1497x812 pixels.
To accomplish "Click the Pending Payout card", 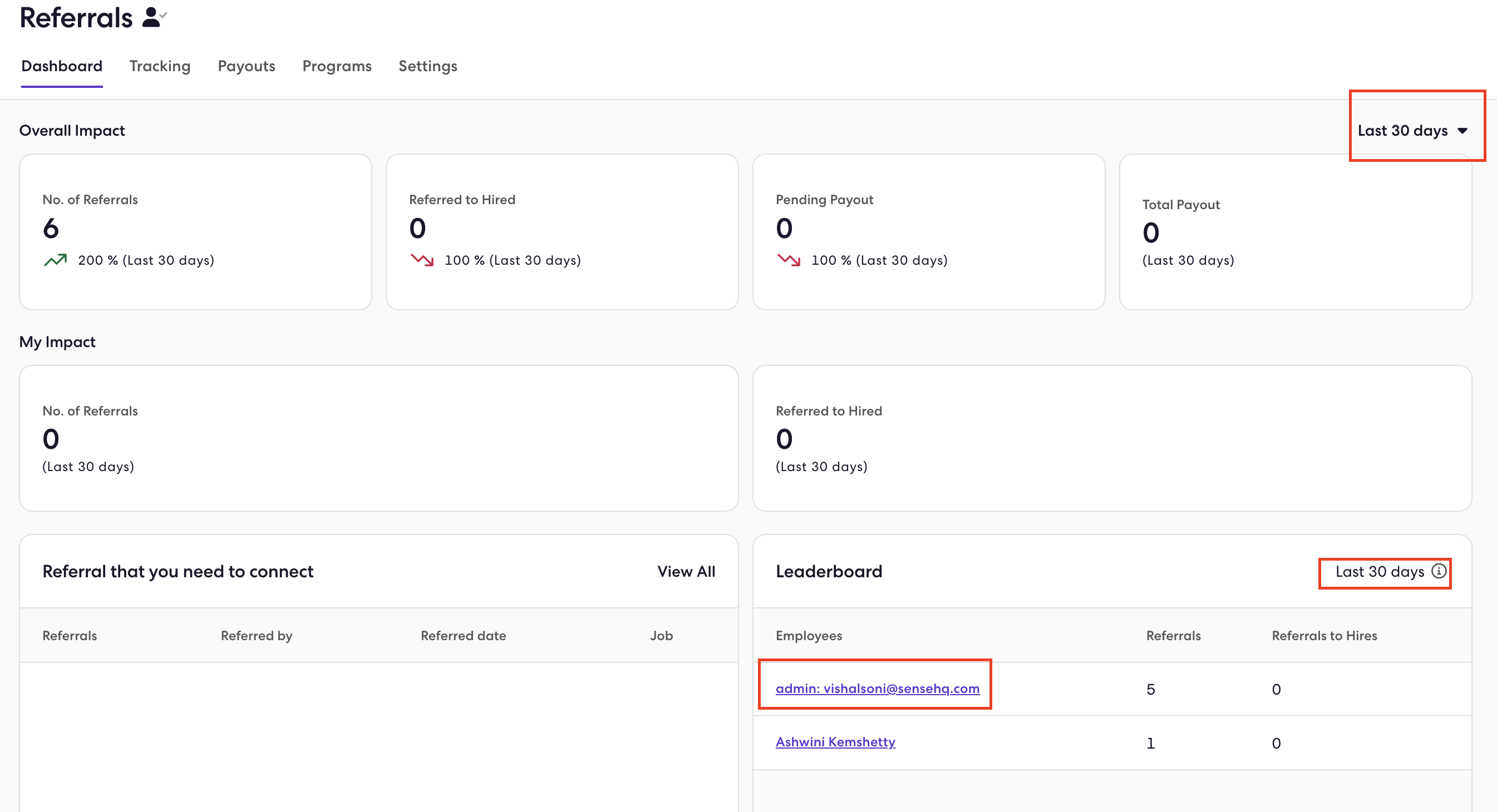I will click(929, 232).
